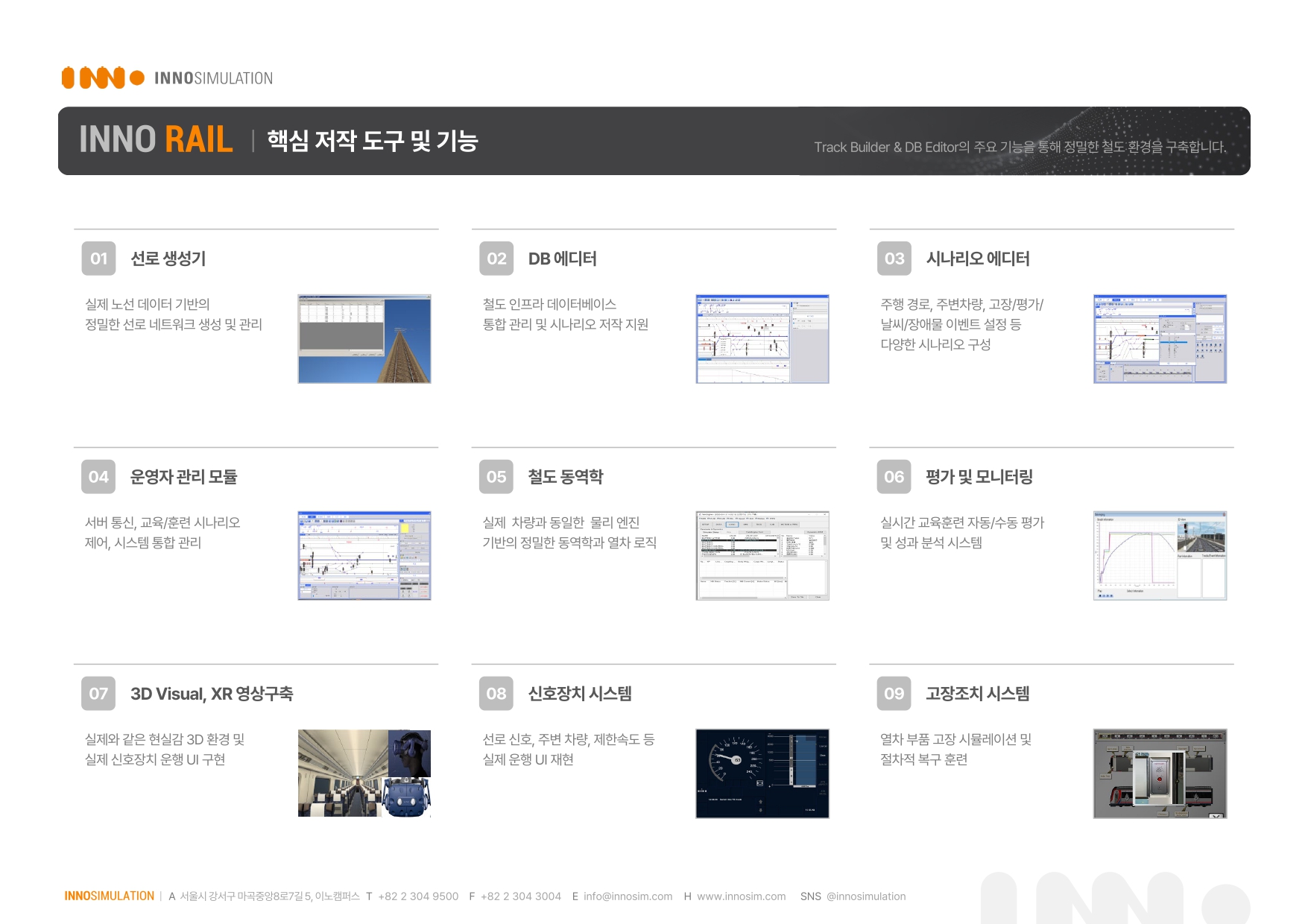
Task: Open the 시나리오 에디터 screenshot thumbnail
Action: (x=1160, y=339)
